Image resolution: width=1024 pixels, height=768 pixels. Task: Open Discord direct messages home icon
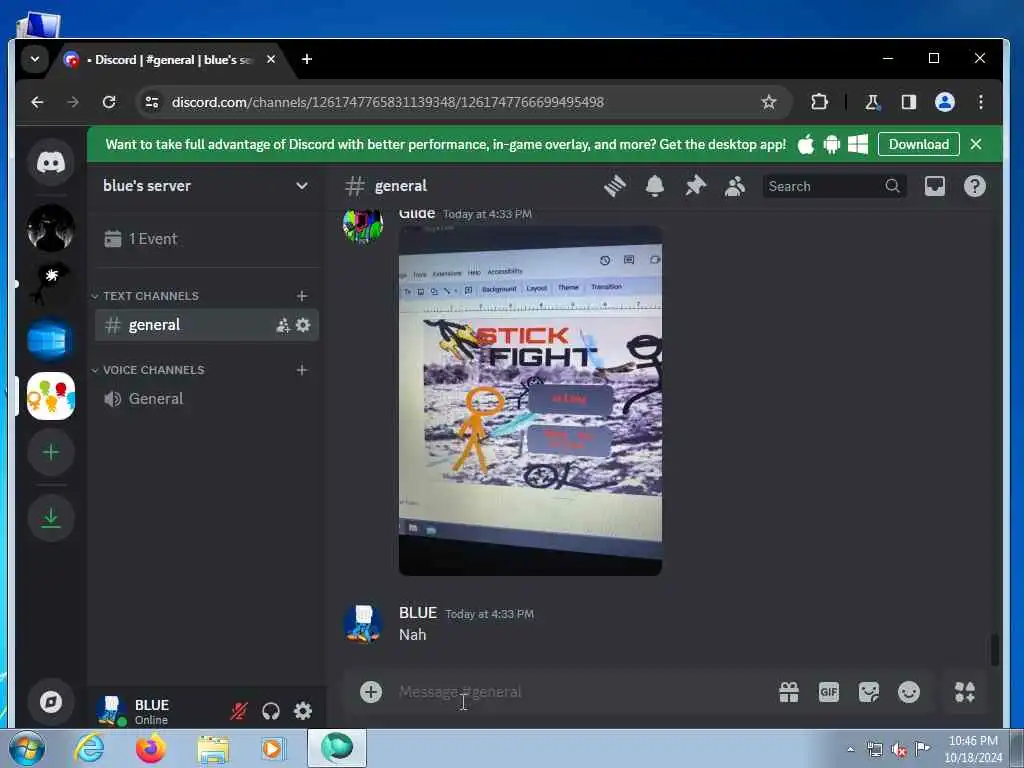(x=51, y=162)
